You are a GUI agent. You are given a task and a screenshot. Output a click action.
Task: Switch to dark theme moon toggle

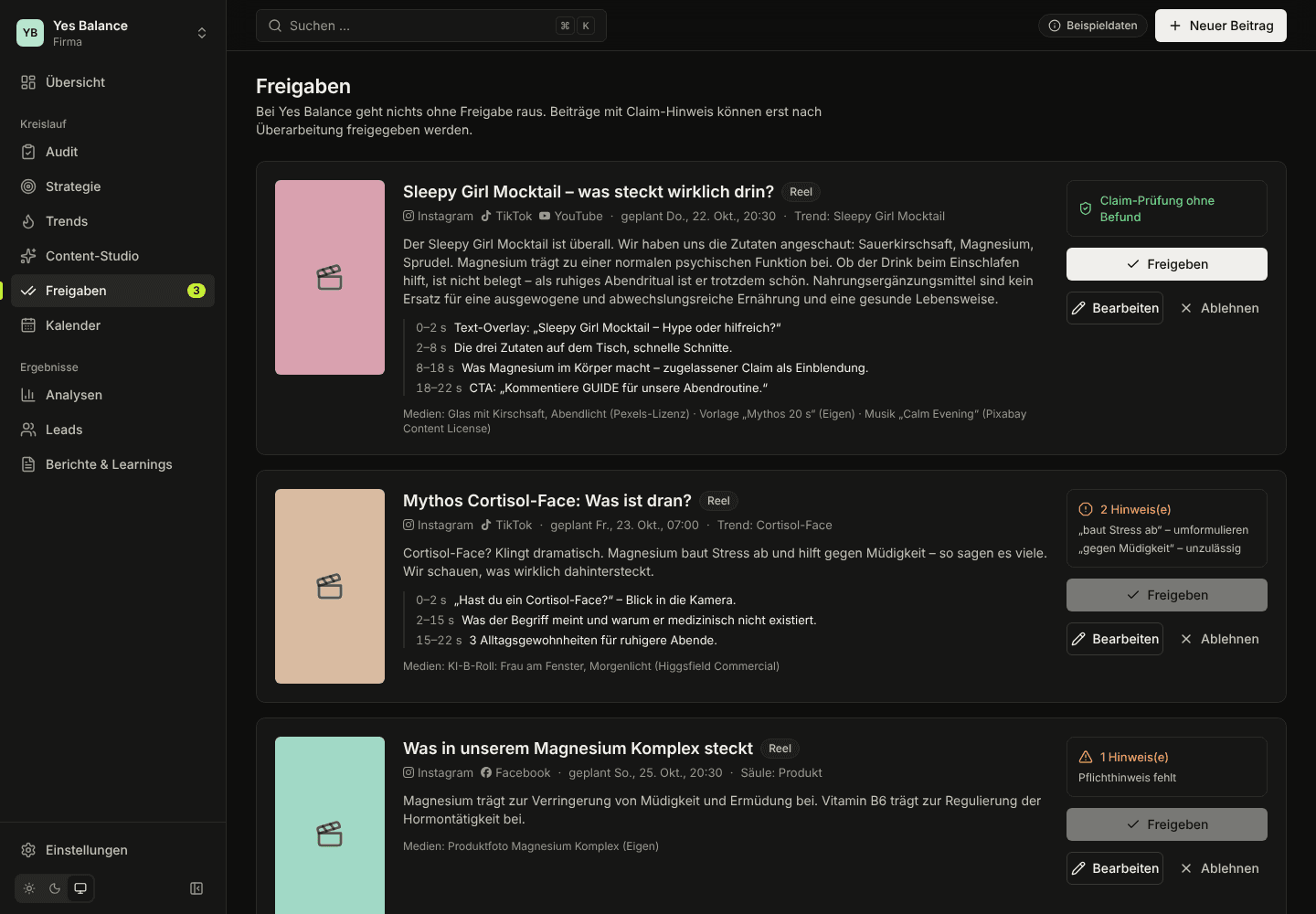click(x=55, y=888)
